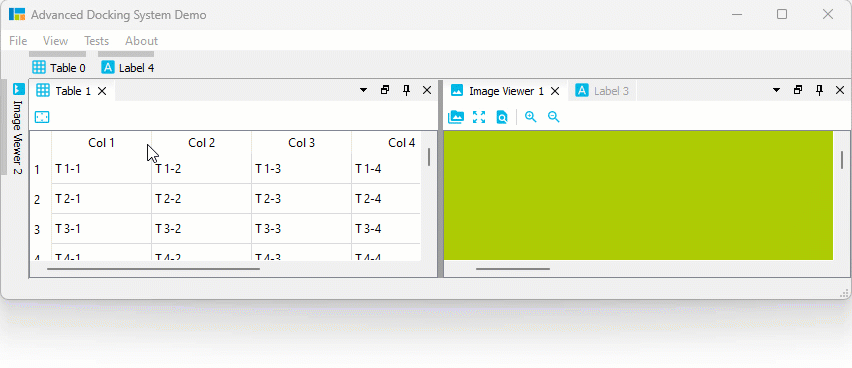Detach Image Viewer panel with float icon
Screen dimensions: 852x368
pyautogui.click(x=798, y=90)
